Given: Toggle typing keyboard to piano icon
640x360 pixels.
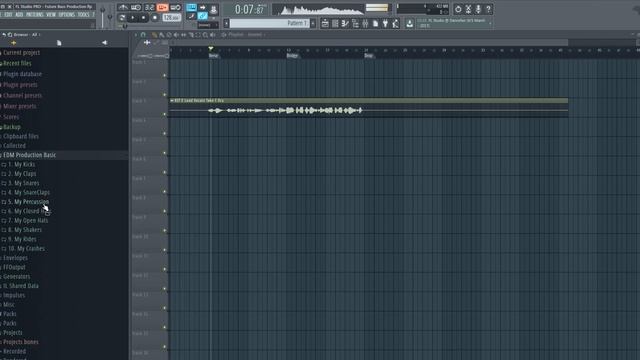Looking at the screenshot, I should 191,7.
